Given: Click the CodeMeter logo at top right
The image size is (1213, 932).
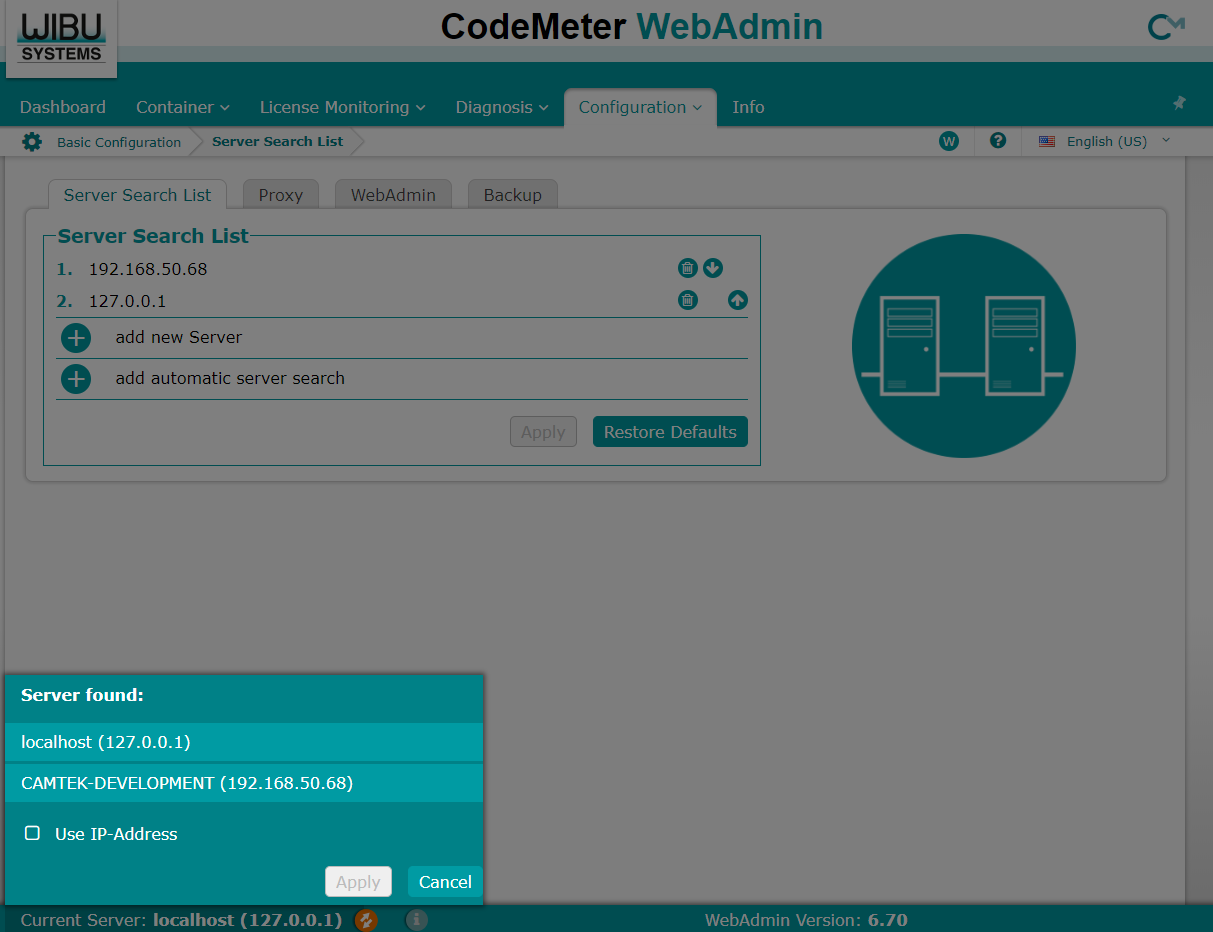Looking at the screenshot, I should pos(1166,27).
